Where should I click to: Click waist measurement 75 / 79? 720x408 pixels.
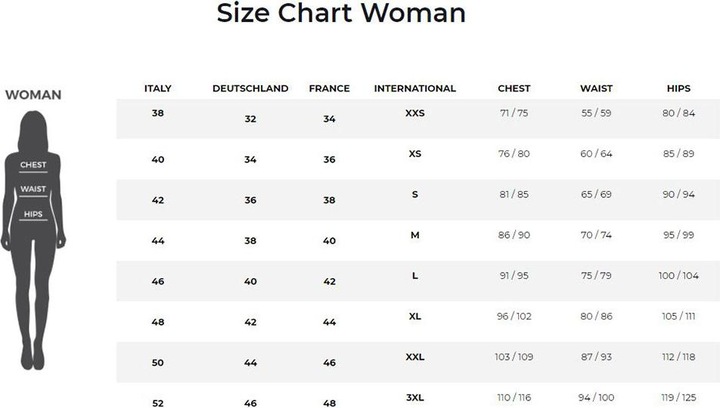[596, 275]
